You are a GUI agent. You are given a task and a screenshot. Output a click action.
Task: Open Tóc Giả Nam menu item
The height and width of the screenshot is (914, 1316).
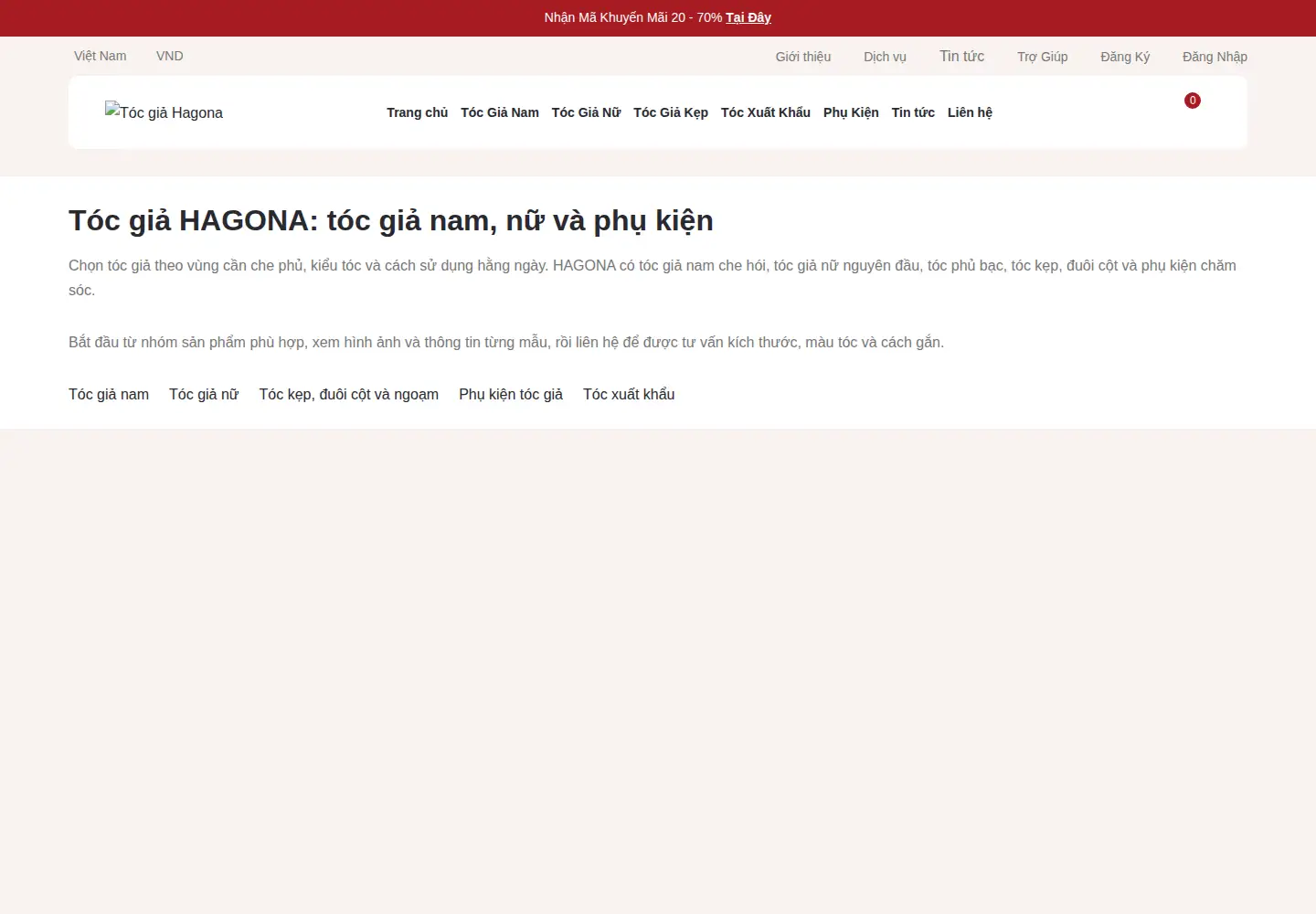pos(500,112)
